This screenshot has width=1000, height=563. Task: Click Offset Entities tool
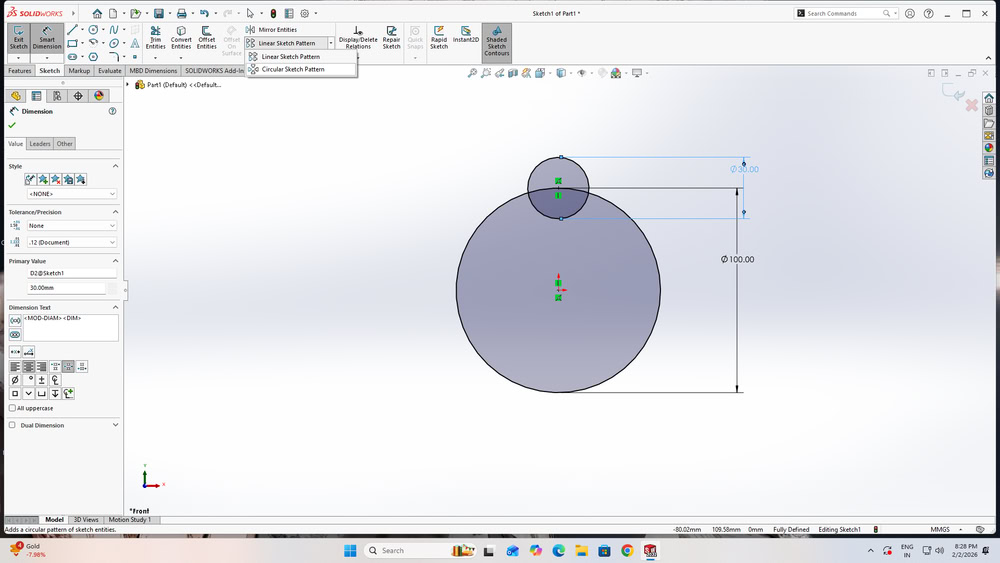[x=207, y=38]
